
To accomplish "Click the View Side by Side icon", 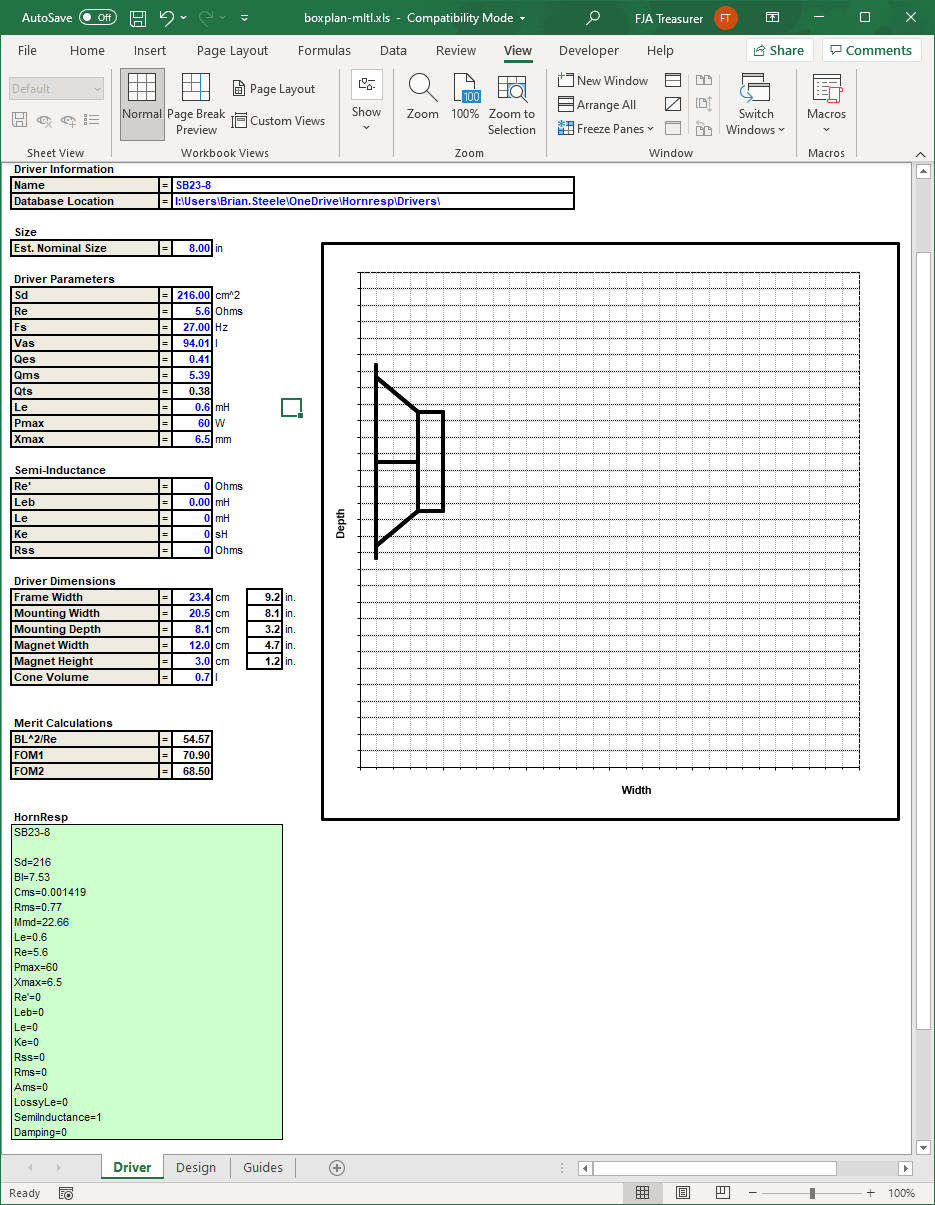I will pos(704,81).
